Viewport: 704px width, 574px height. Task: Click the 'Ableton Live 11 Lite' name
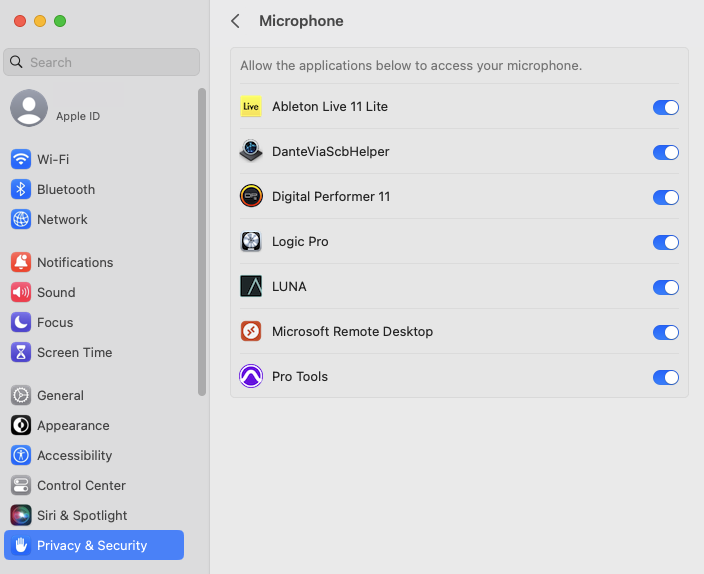pos(330,106)
